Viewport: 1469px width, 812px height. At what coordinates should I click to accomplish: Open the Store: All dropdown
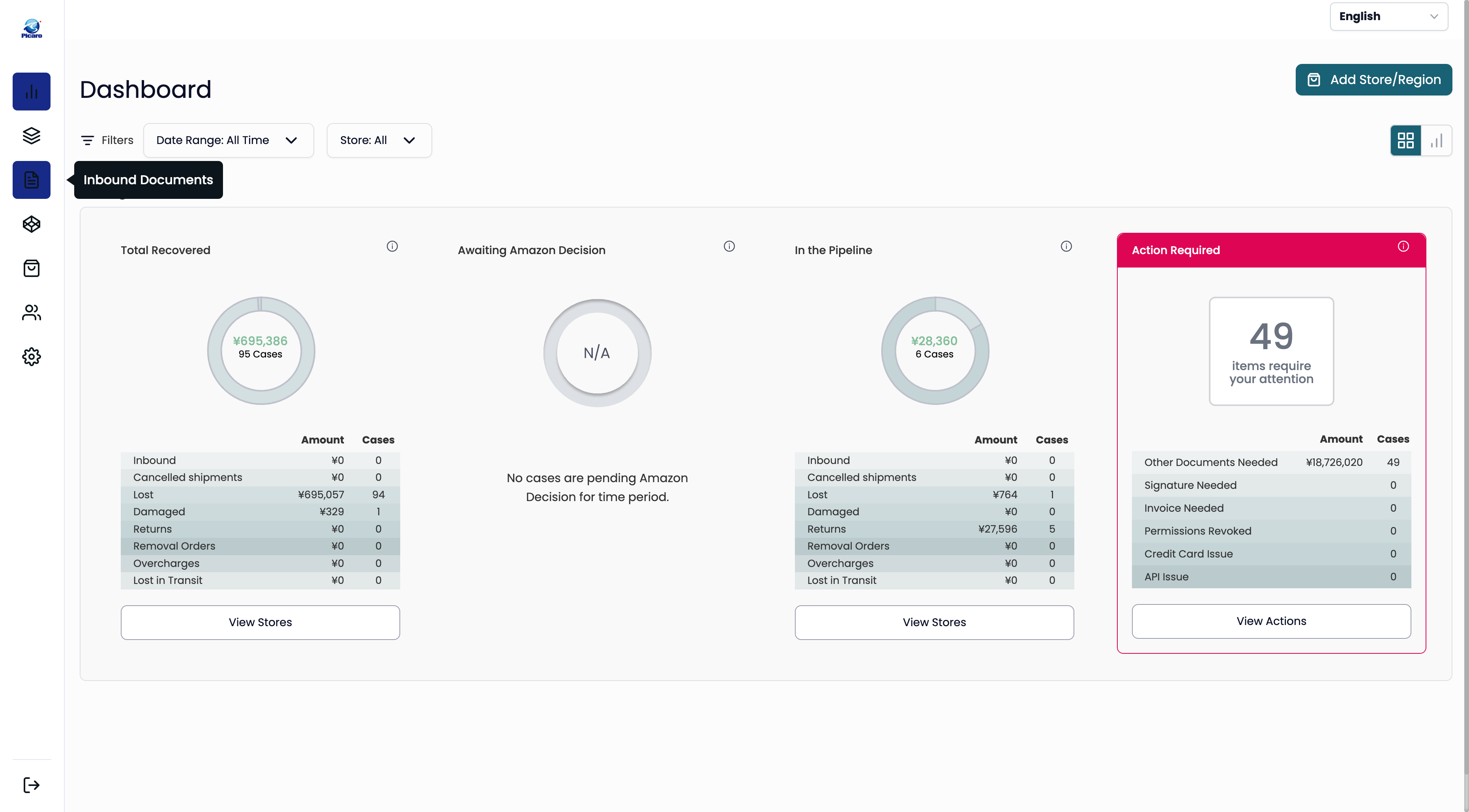(x=378, y=140)
